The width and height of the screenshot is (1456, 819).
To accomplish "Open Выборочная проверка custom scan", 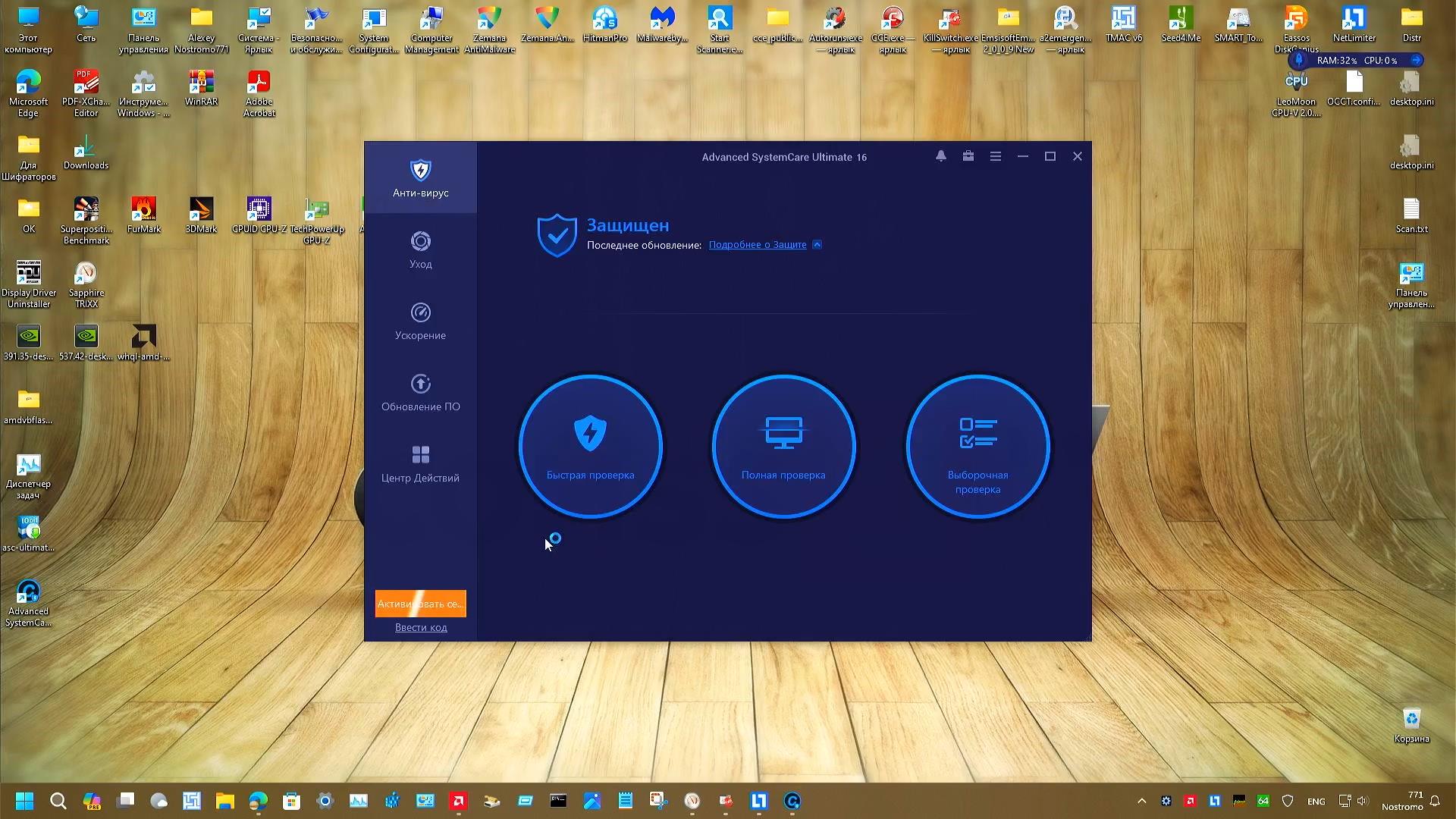I will 977,446.
